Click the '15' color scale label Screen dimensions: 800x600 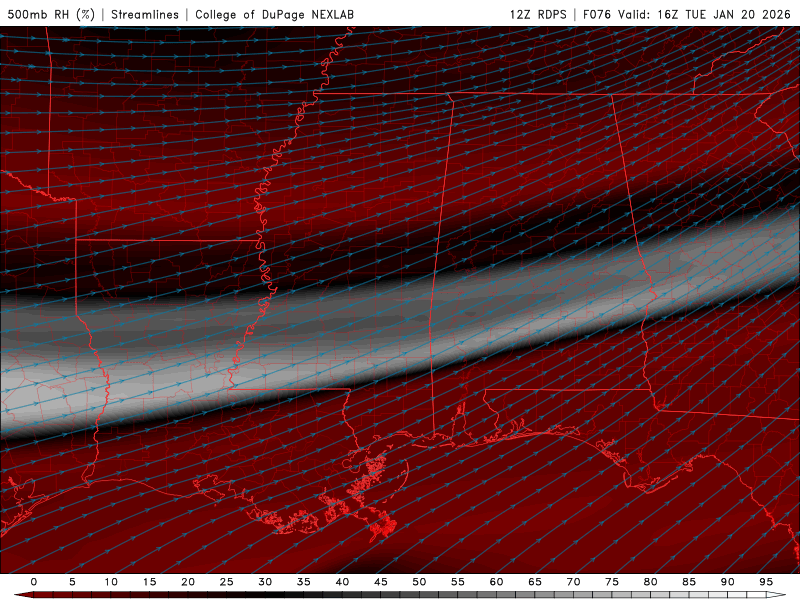(149, 582)
